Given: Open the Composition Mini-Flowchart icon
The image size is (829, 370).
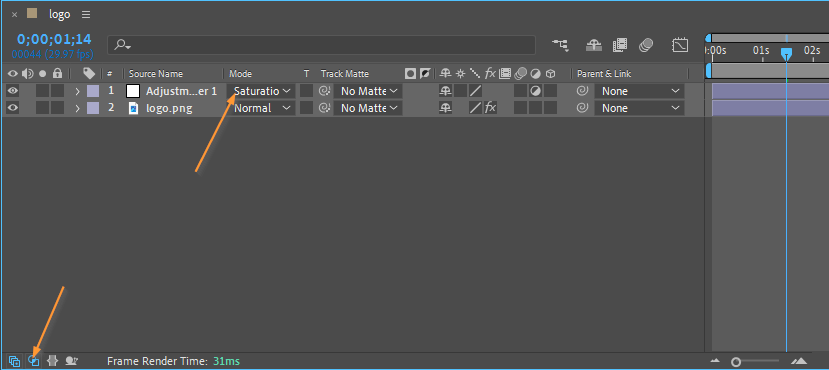Looking at the screenshot, I should pos(560,45).
